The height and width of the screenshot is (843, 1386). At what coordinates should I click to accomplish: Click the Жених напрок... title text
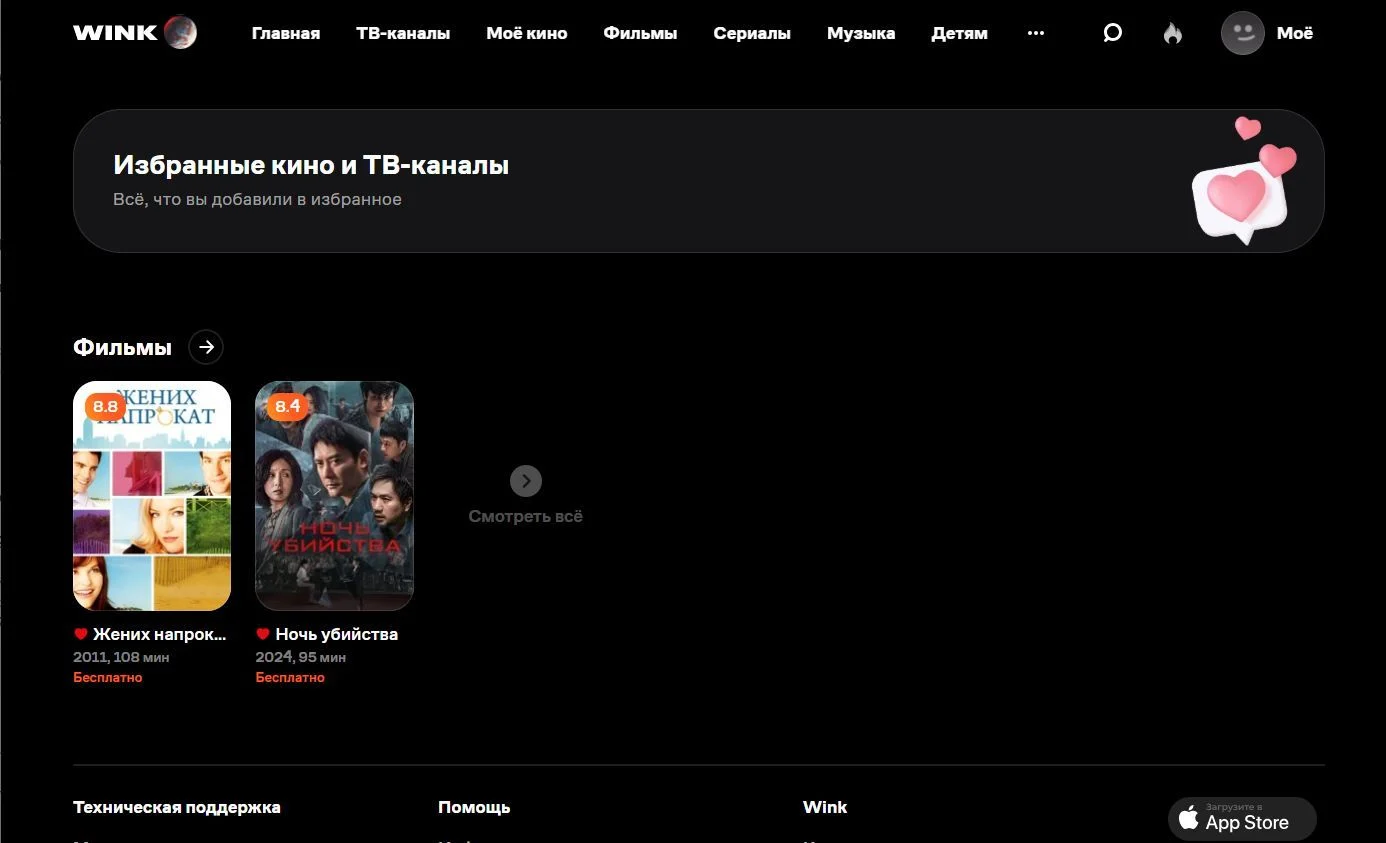[160, 634]
